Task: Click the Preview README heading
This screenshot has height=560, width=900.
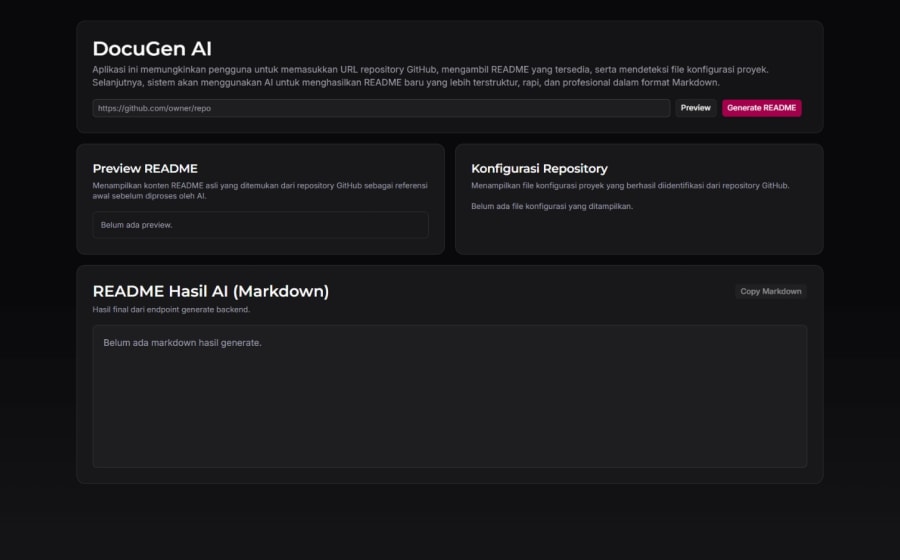Action: (x=145, y=169)
